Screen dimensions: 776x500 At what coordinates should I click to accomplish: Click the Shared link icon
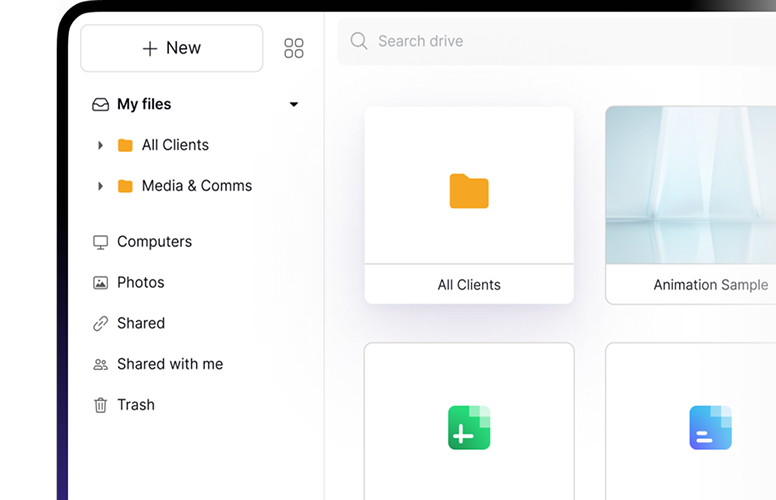(x=100, y=324)
